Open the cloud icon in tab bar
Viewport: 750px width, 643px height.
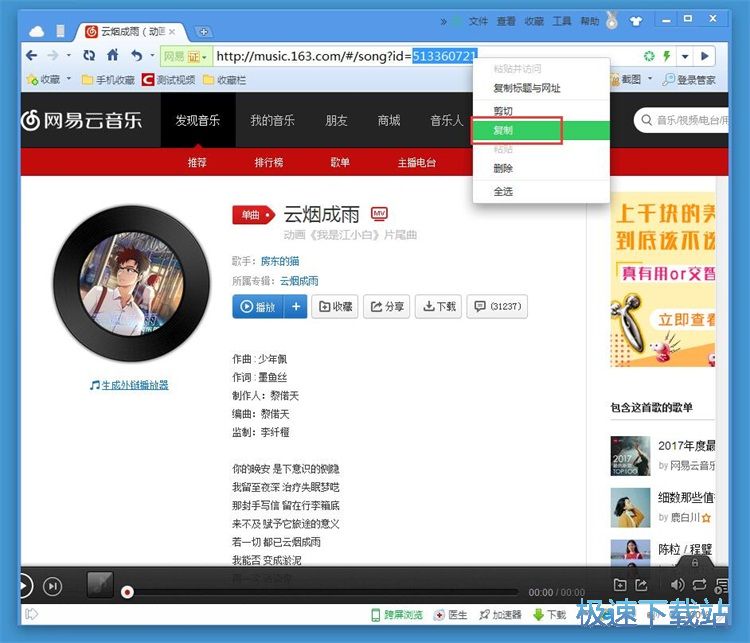[x=36, y=32]
